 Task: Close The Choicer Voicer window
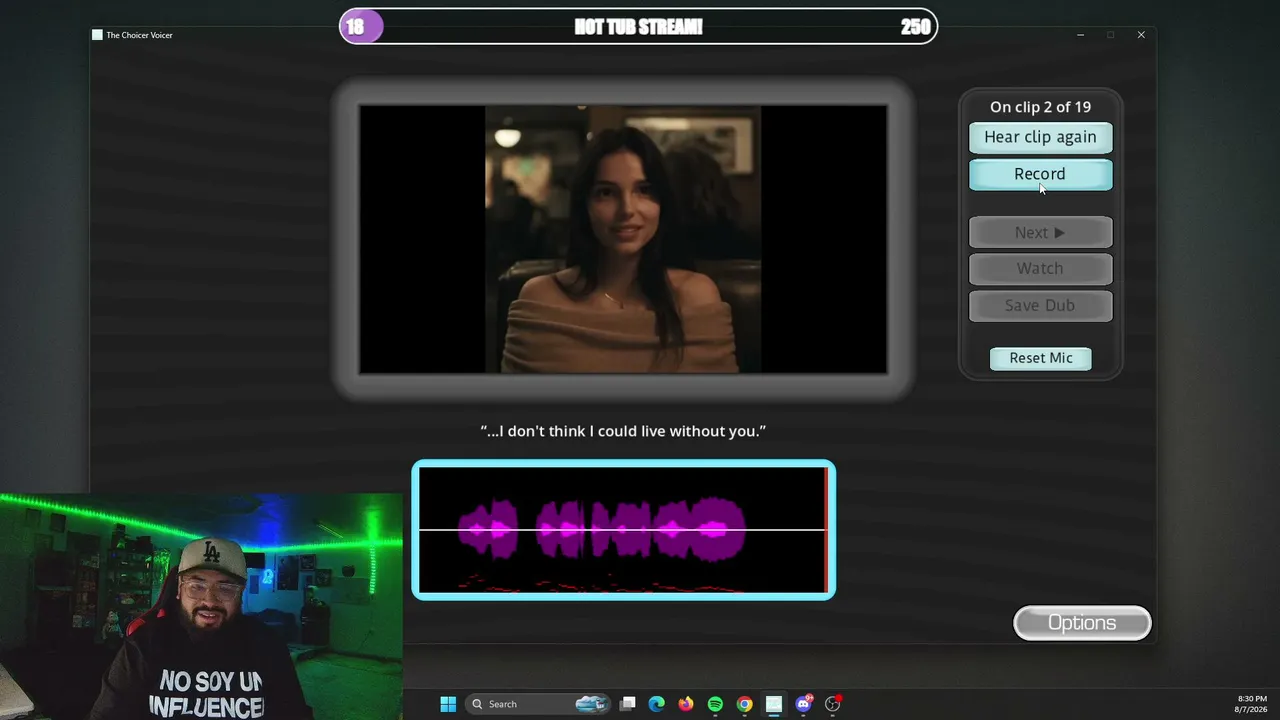point(1141,35)
